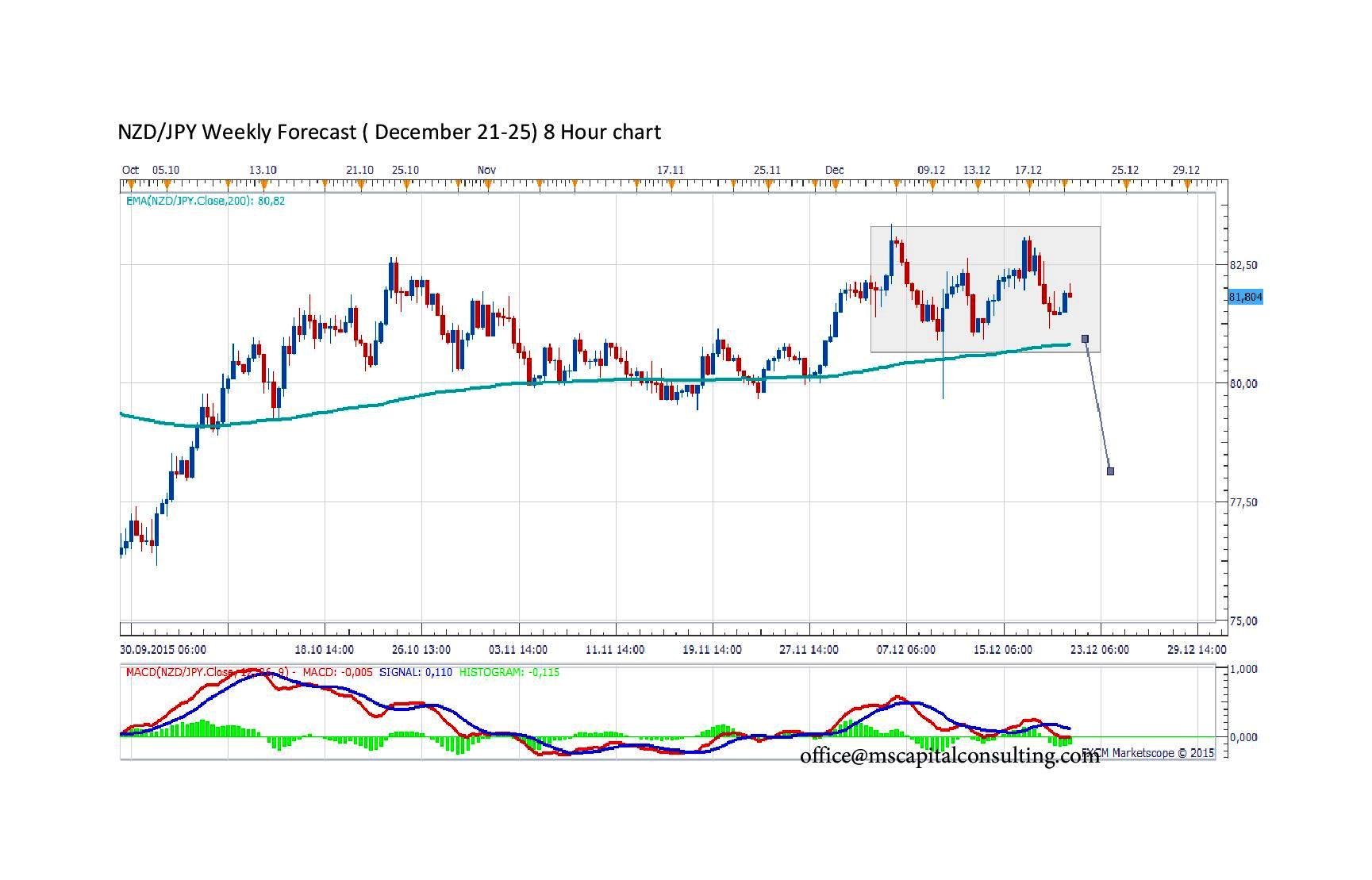This screenshot has width=1372, height=880.
Task: Open the office@mscapitalconsulting.com email link
Action: coord(950,755)
